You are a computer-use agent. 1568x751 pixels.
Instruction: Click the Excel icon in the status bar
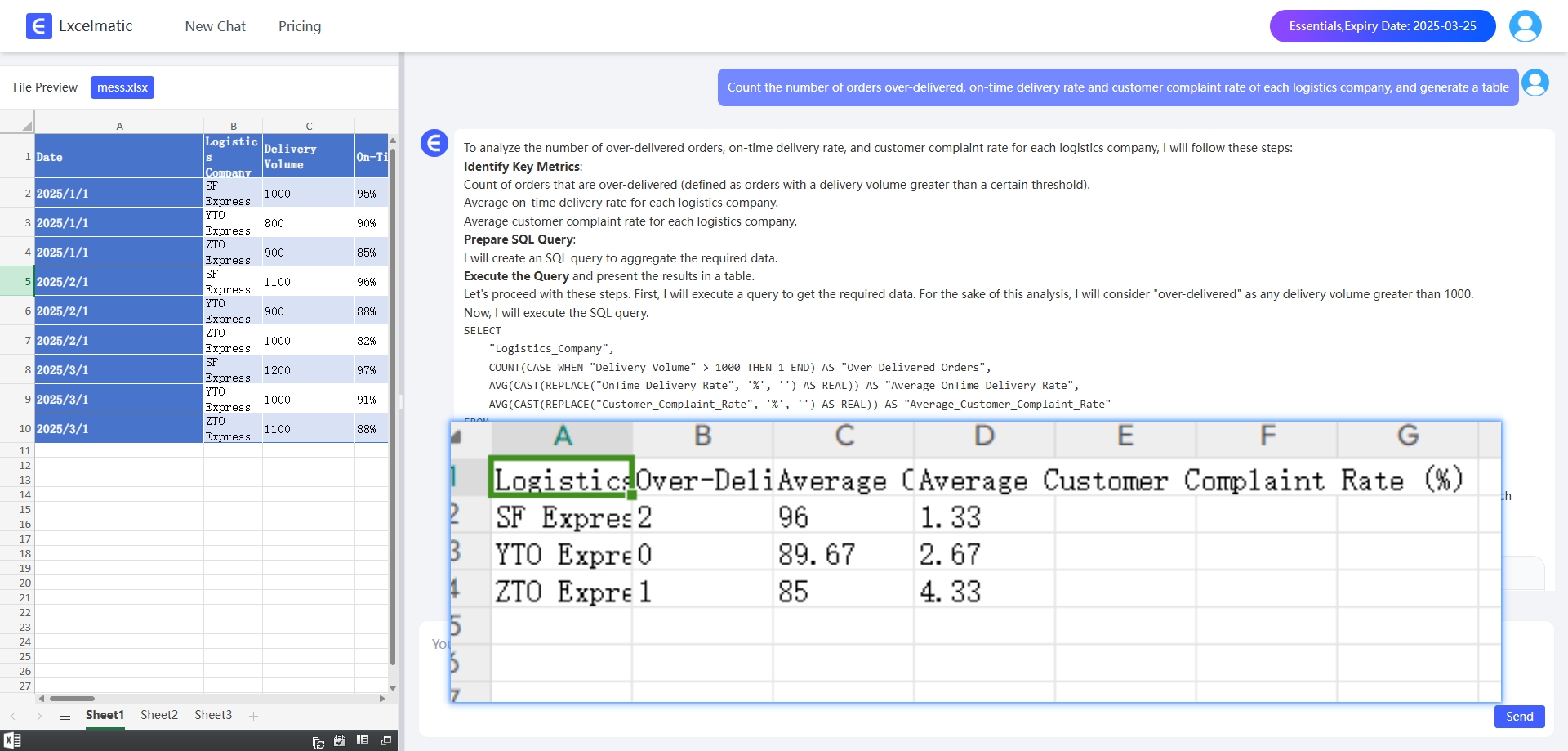12,740
